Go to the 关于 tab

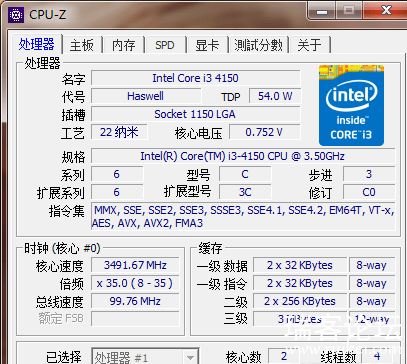coord(309,45)
